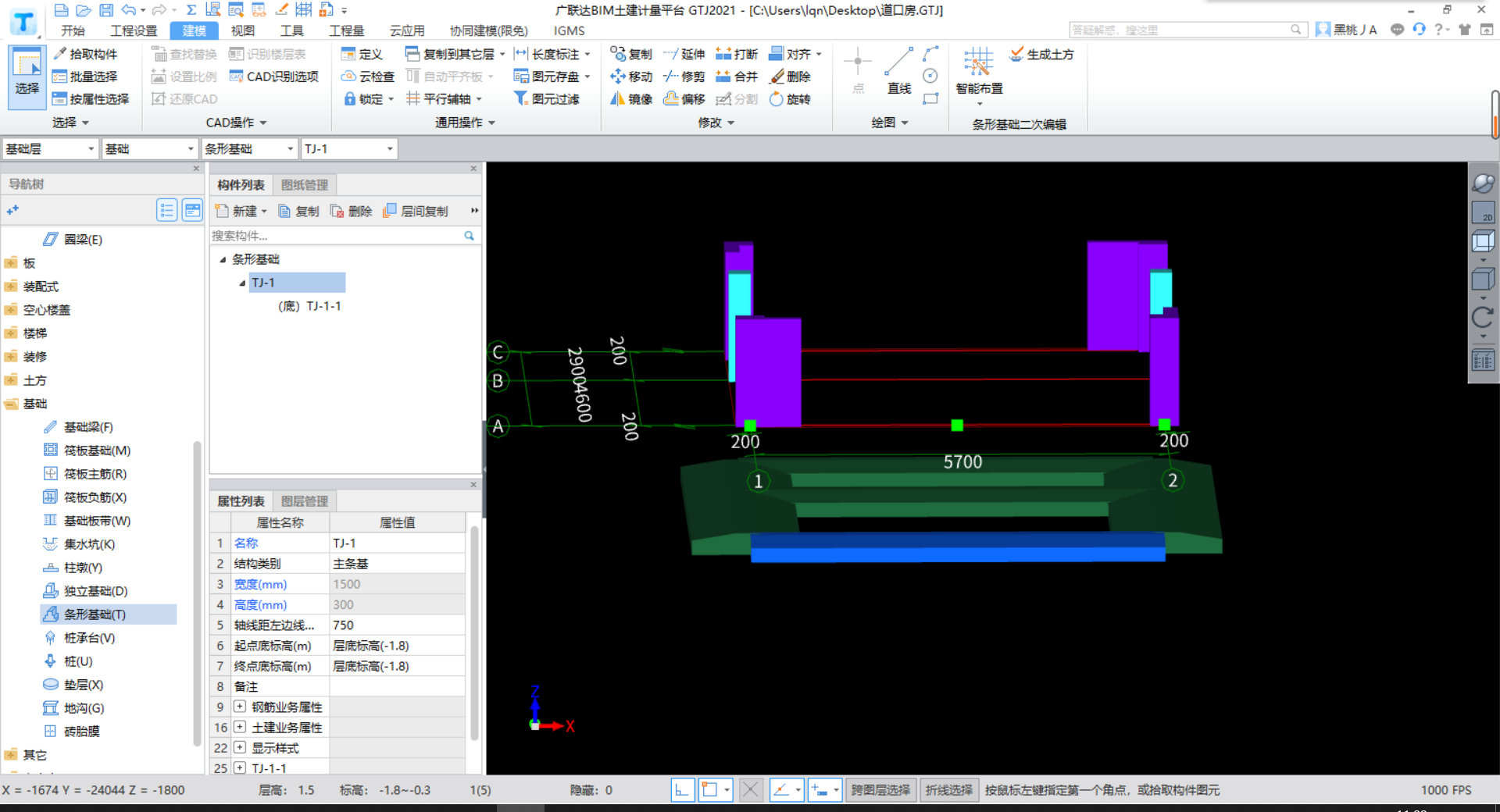Image resolution: width=1500 pixels, height=812 pixels.
Task: Expand the 钢筋业务属性 property group
Action: 240,707
